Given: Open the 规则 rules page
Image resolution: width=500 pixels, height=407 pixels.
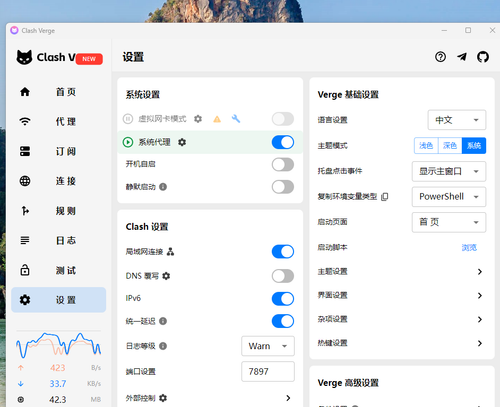Looking at the screenshot, I should [x=59, y=211].
